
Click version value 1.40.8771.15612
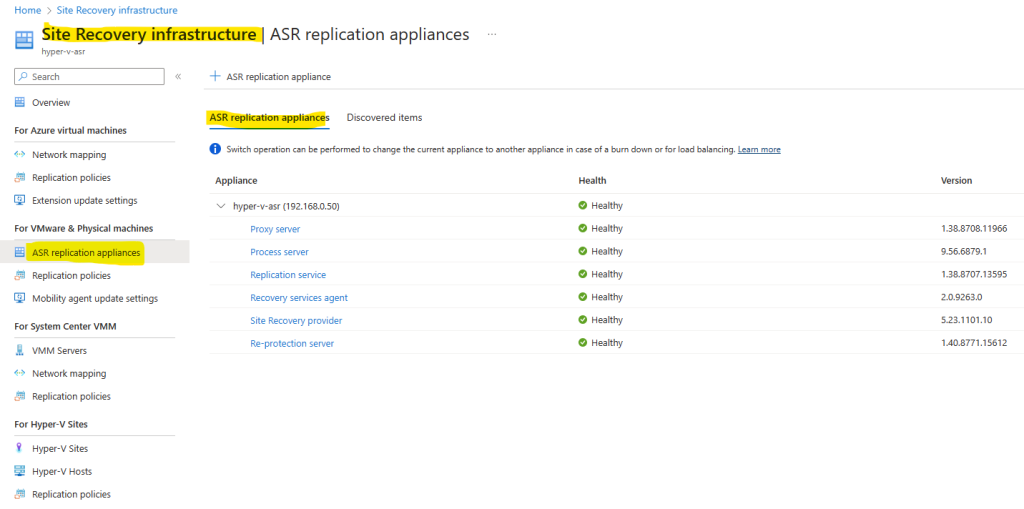(974, 343)
